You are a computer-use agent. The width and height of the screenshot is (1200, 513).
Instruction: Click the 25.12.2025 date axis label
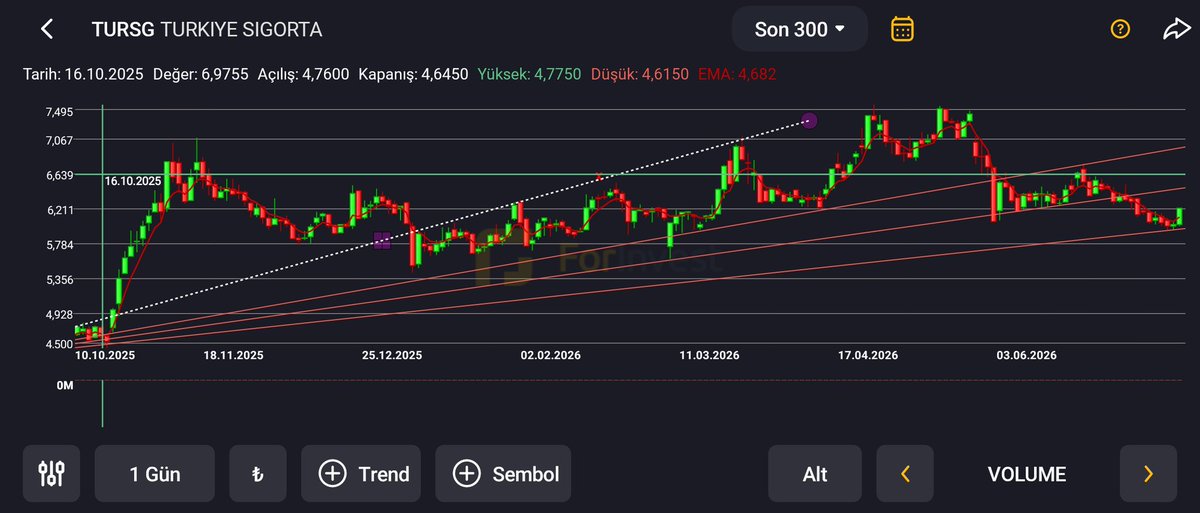(x=392, y=355)
